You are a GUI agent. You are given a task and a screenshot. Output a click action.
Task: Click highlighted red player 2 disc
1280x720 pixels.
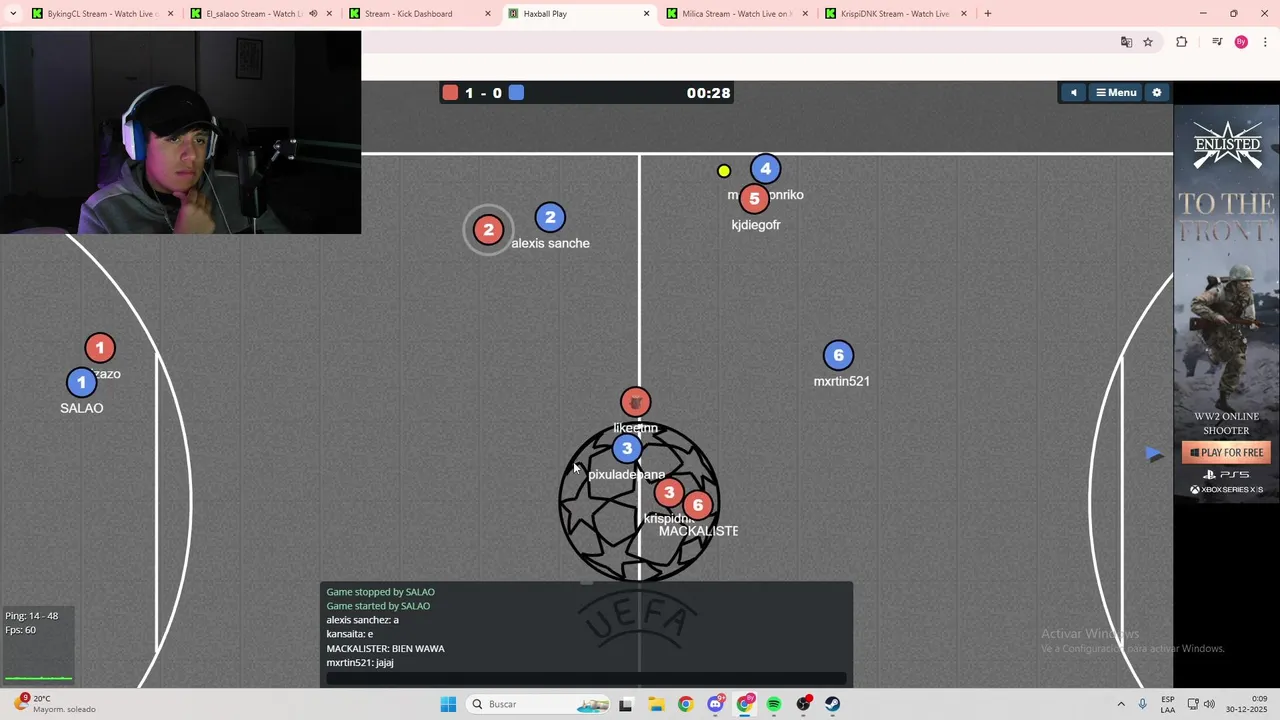click(488, 230)
